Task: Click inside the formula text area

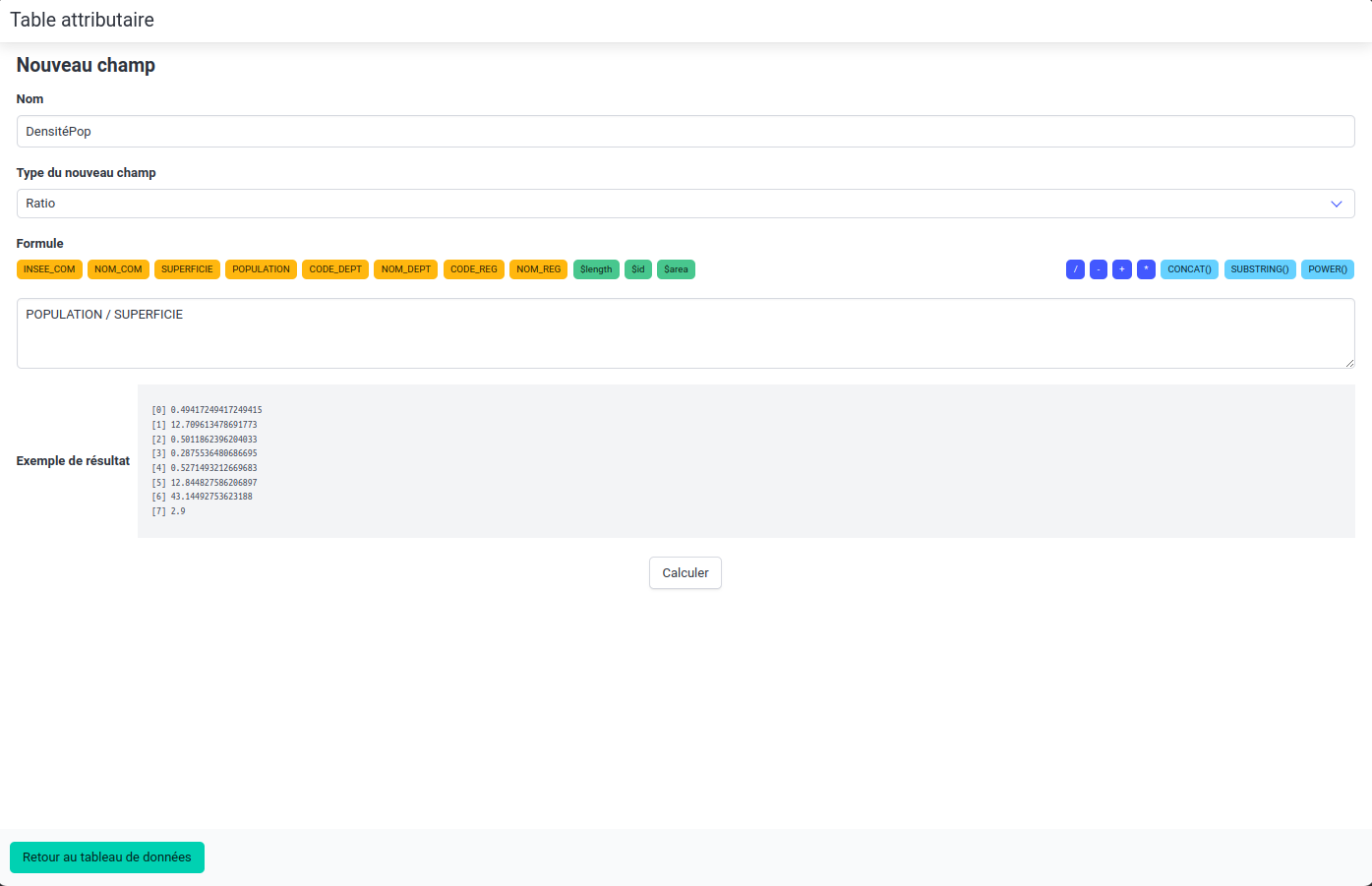Action: [x=686, y=333]
